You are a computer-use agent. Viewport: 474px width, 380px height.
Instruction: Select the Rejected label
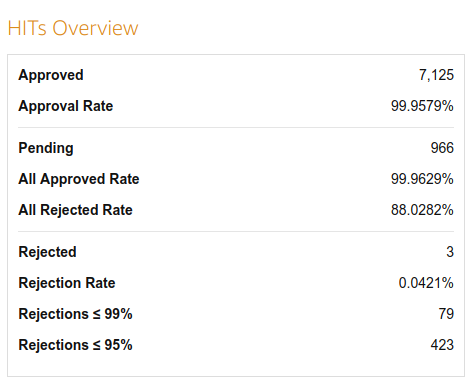point(47,252)
